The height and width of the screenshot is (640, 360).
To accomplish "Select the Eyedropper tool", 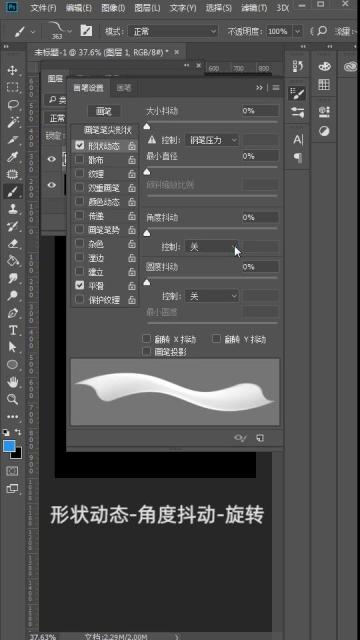I will pyautogui.click(x=12, y=157).
